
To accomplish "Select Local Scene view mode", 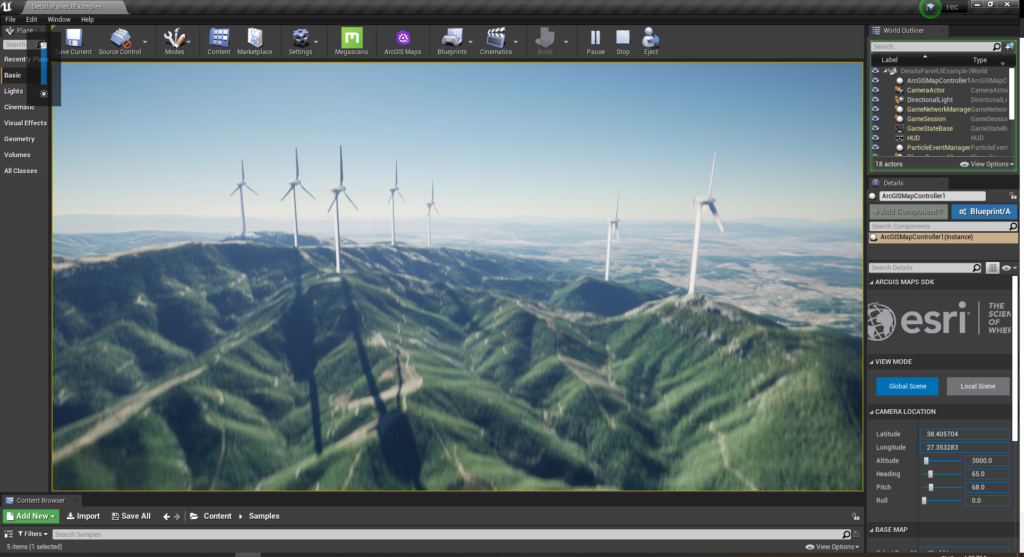I will tap(978, 386).
